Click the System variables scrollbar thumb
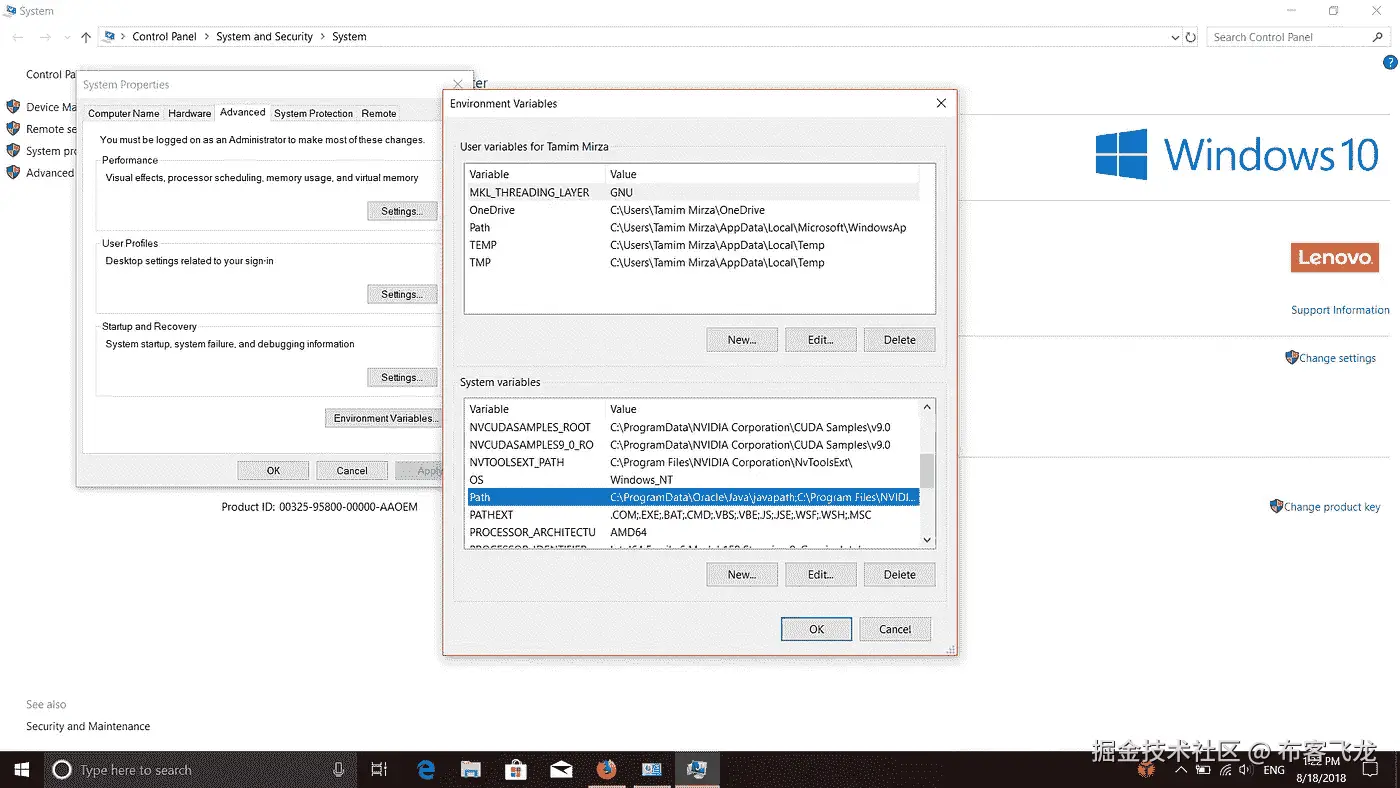 click(x=927, y=470)
